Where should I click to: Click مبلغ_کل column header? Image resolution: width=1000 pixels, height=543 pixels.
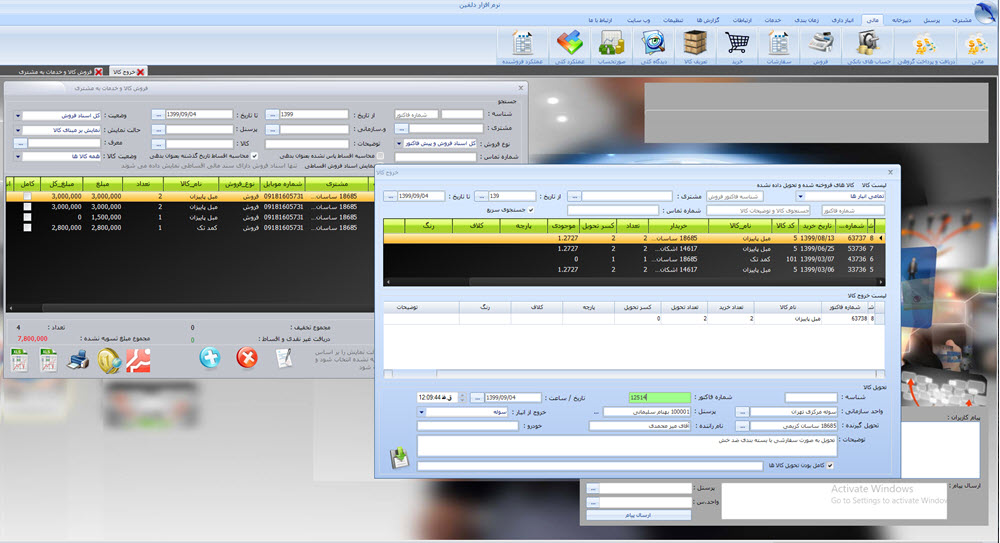click(x=62, y=184)
